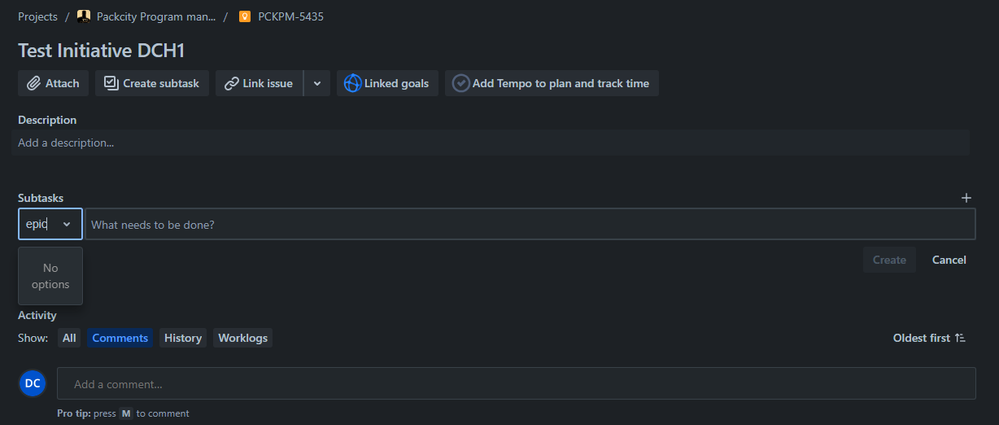Screen dimensions: 999x425
Task: Toggle the Oldest first sort order
Action: point(930,338)
